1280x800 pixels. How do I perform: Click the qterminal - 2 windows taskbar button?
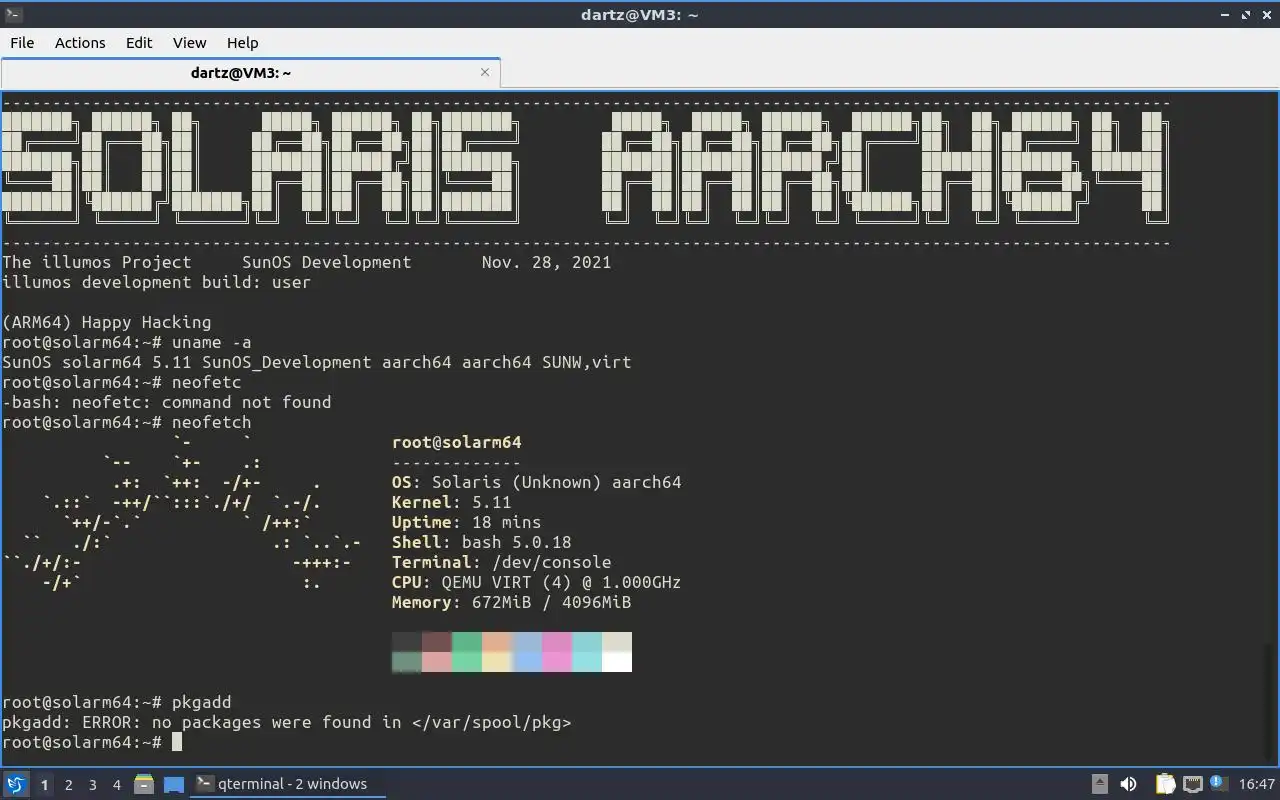[x=288, y=784]
